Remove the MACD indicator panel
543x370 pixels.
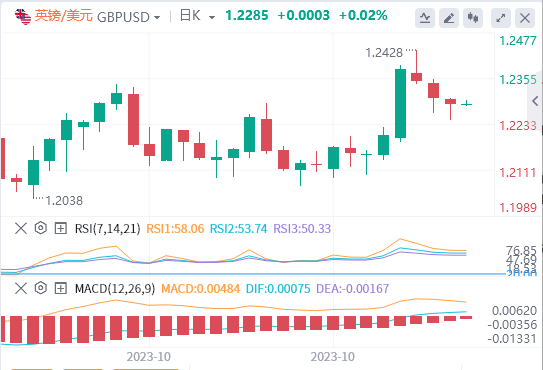(21, 288)
